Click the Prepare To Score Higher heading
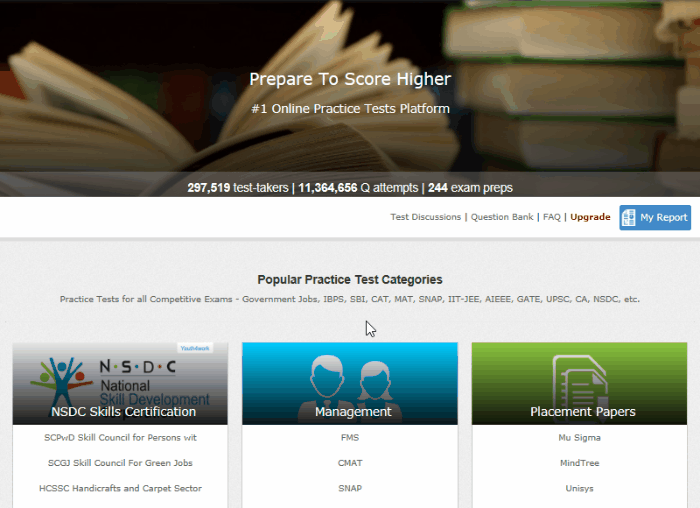This screenshot has width=700, height=508. 350,79
